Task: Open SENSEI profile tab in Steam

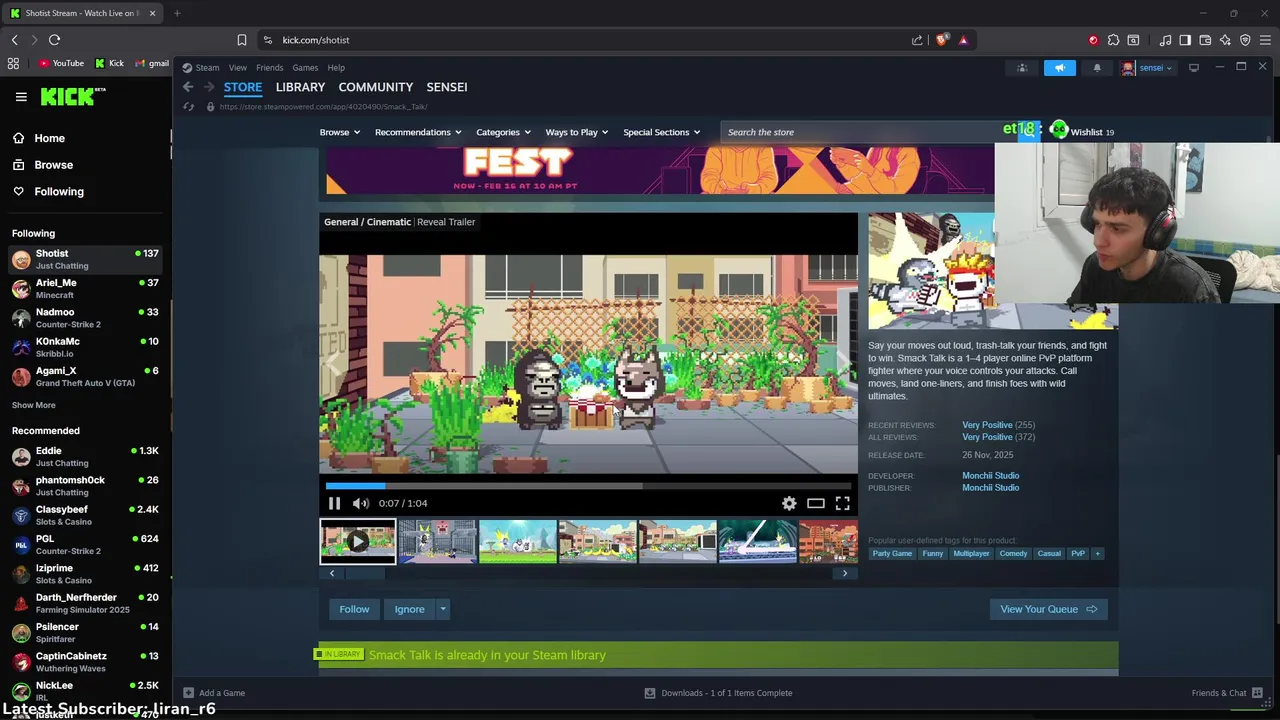Action: point(447,87)
